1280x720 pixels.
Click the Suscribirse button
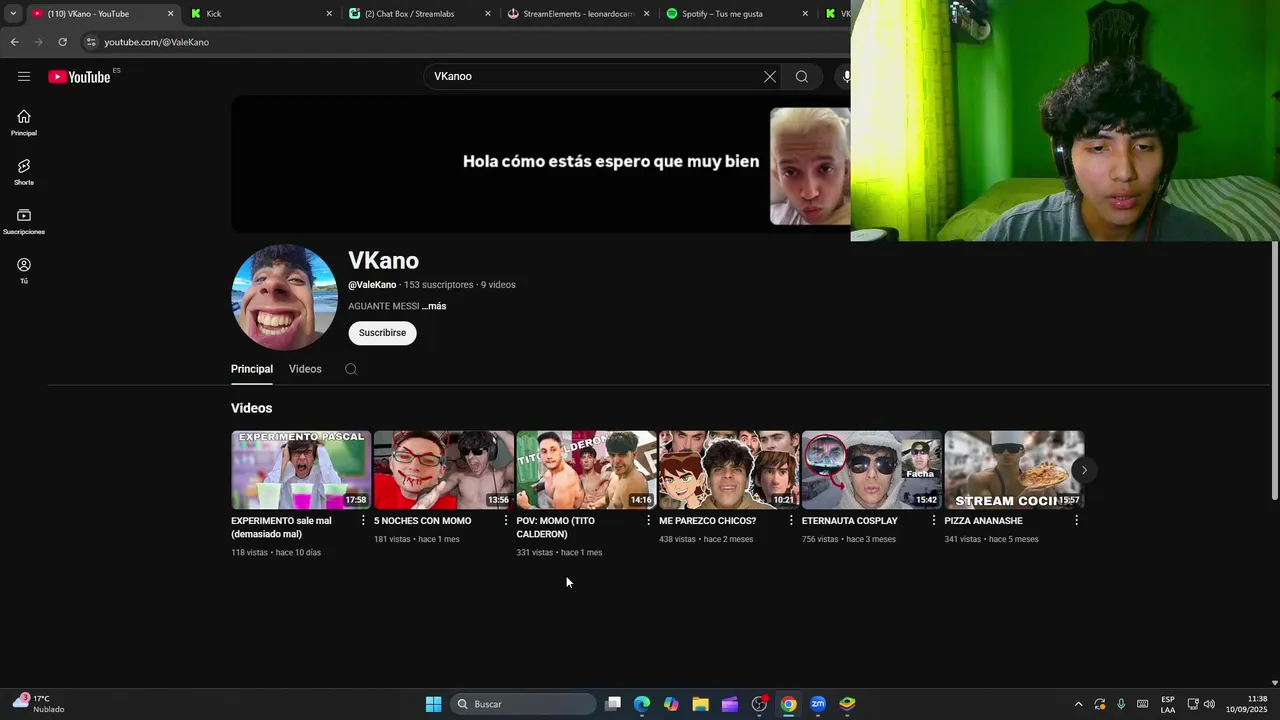pos(382,333)
